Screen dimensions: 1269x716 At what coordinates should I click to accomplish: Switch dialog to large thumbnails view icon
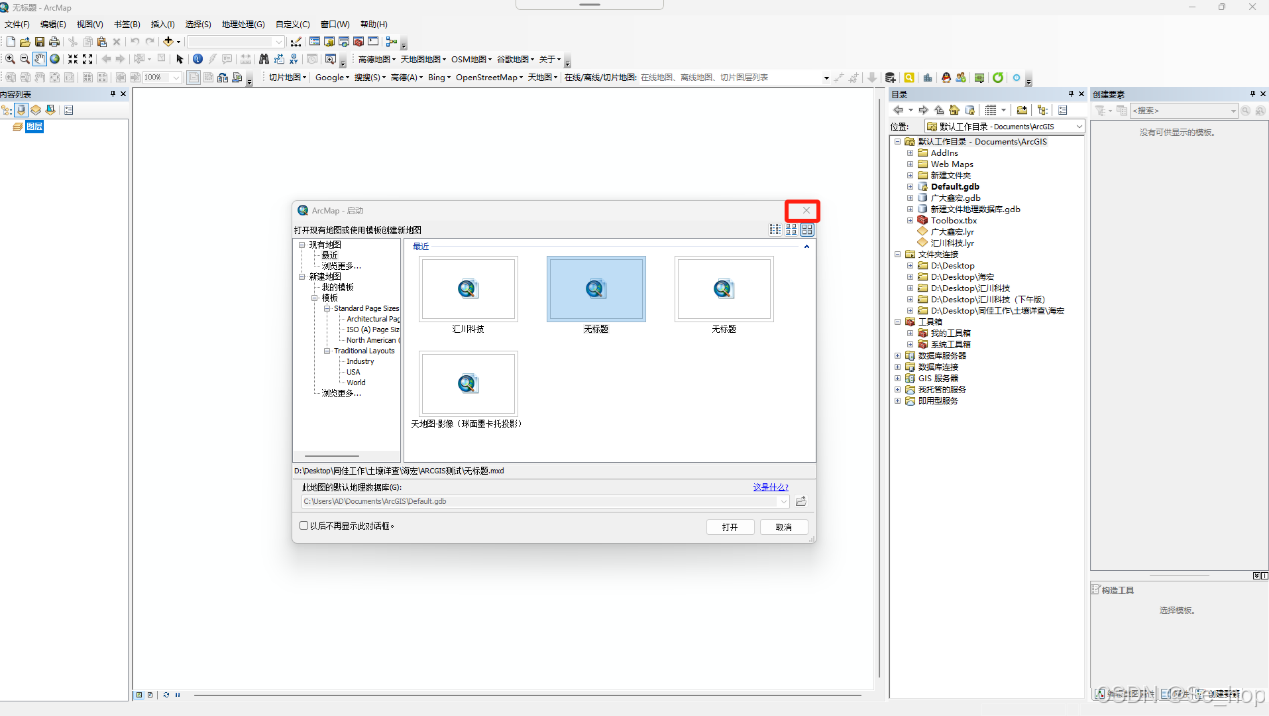point(808,230)
